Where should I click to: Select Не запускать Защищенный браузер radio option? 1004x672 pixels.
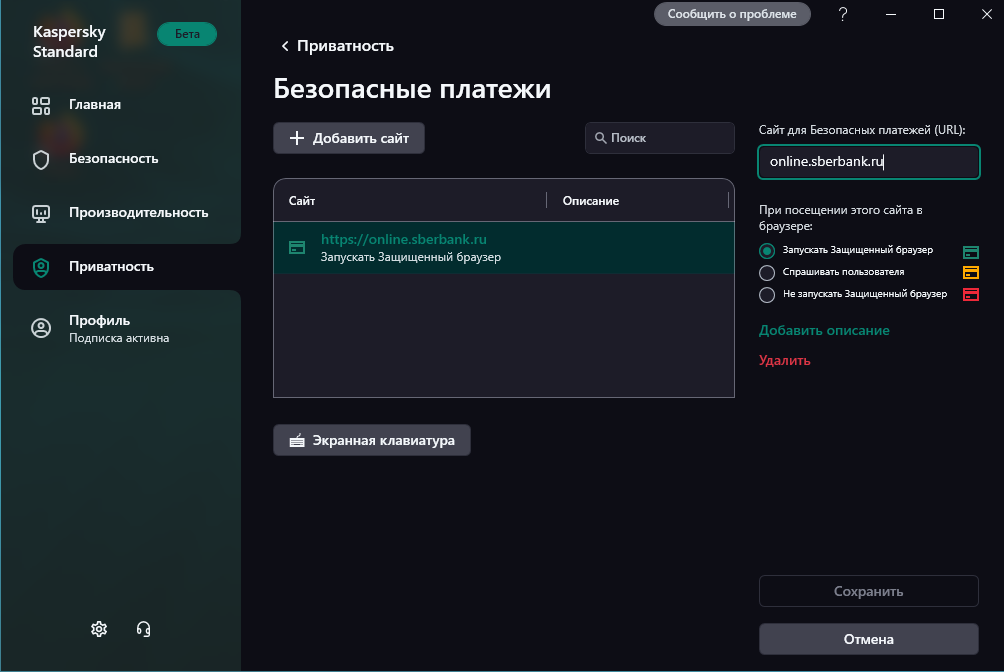(x=767, y=295)
